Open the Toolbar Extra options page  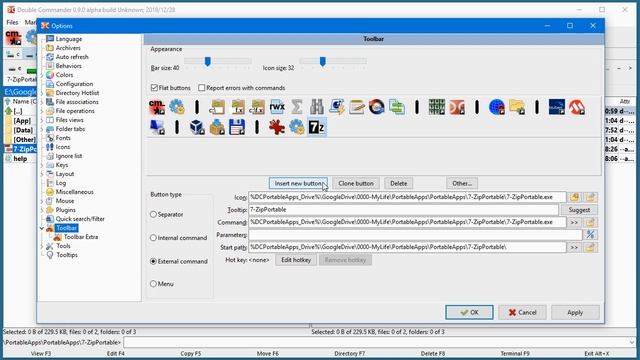(x=81, y=237)
